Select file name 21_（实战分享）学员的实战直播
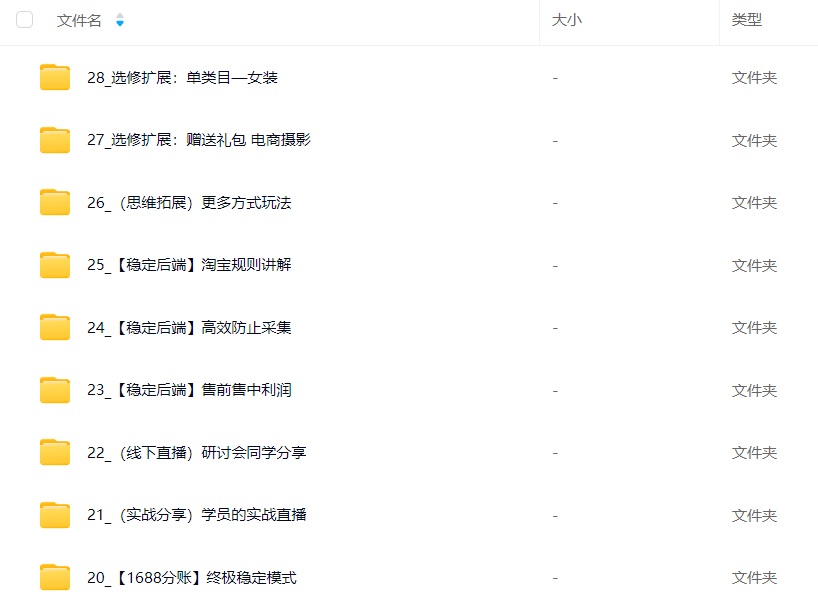 tap(197, 515)
